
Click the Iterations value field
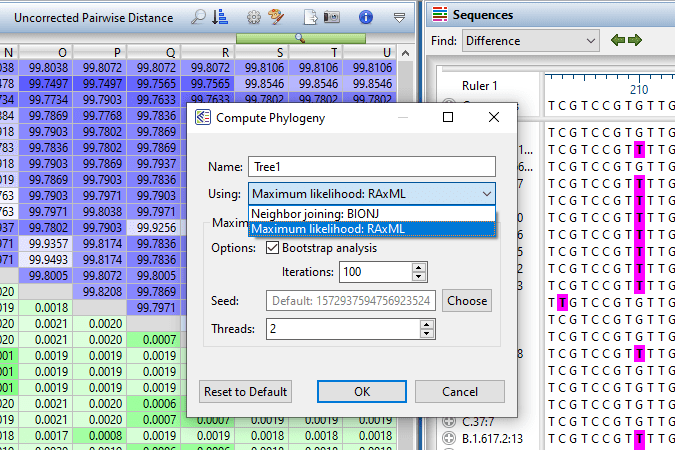click(x=375, y=272)
